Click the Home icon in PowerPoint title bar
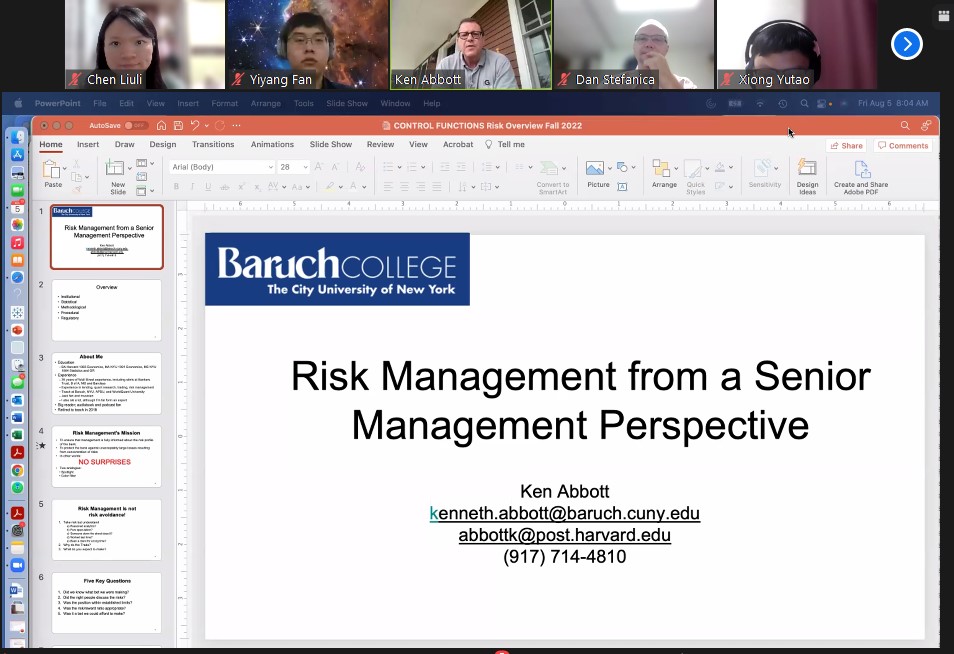The width and height of the screenshot is (954, 654). click(161, 125)
